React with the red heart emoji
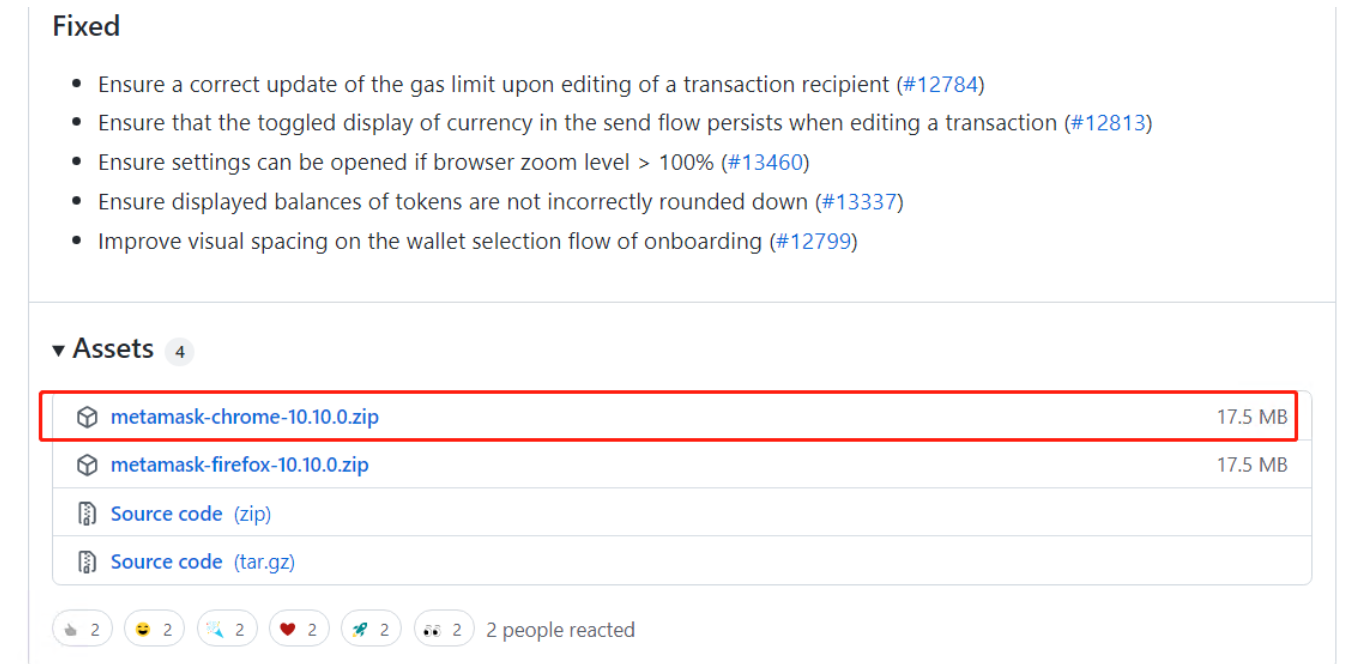This screenshot has height=664, width=1372. (299, 630)
